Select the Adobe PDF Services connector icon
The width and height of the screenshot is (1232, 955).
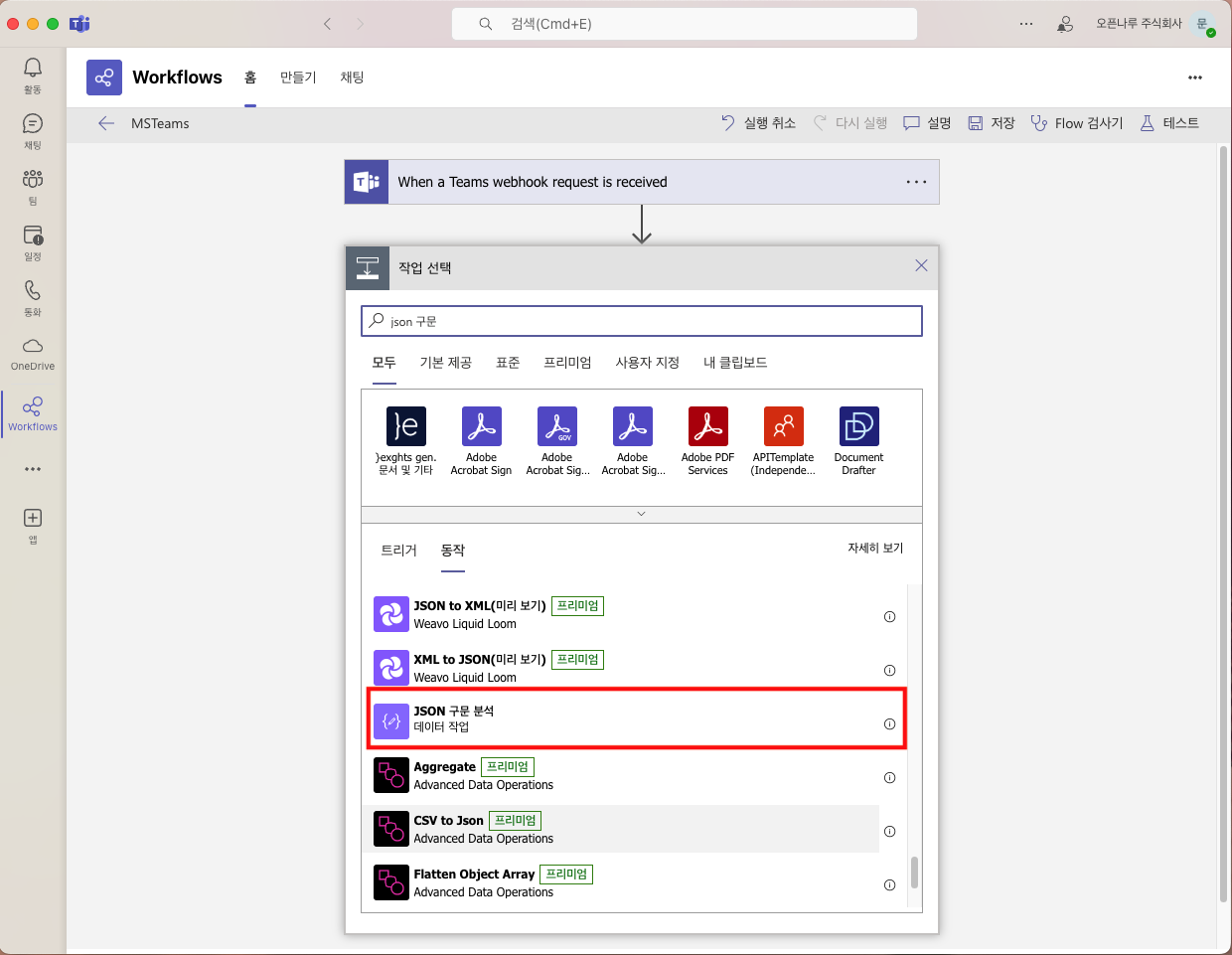pos(707,427)
